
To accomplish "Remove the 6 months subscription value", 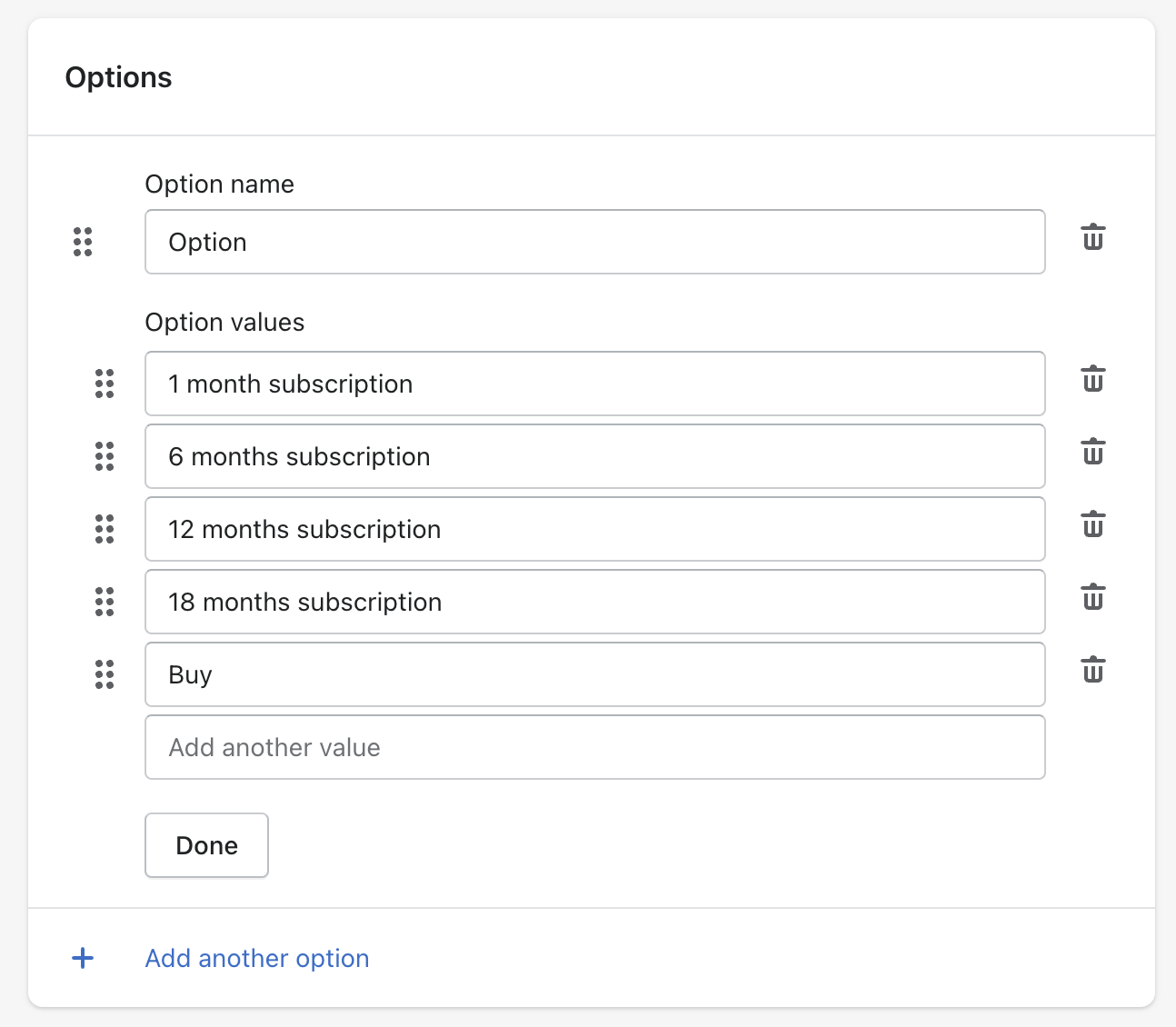I will click(x=1092, y=452).
